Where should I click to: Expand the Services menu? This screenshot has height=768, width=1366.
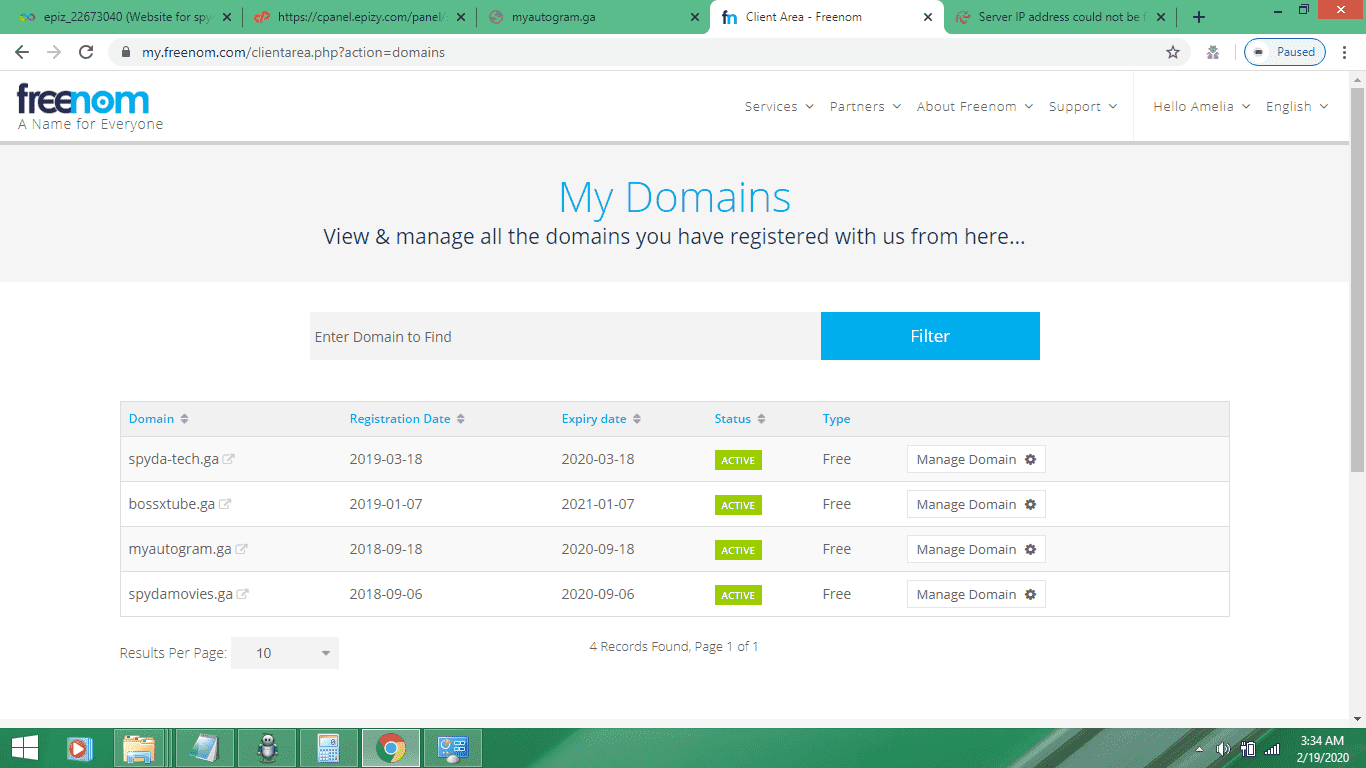coord(779,107)
